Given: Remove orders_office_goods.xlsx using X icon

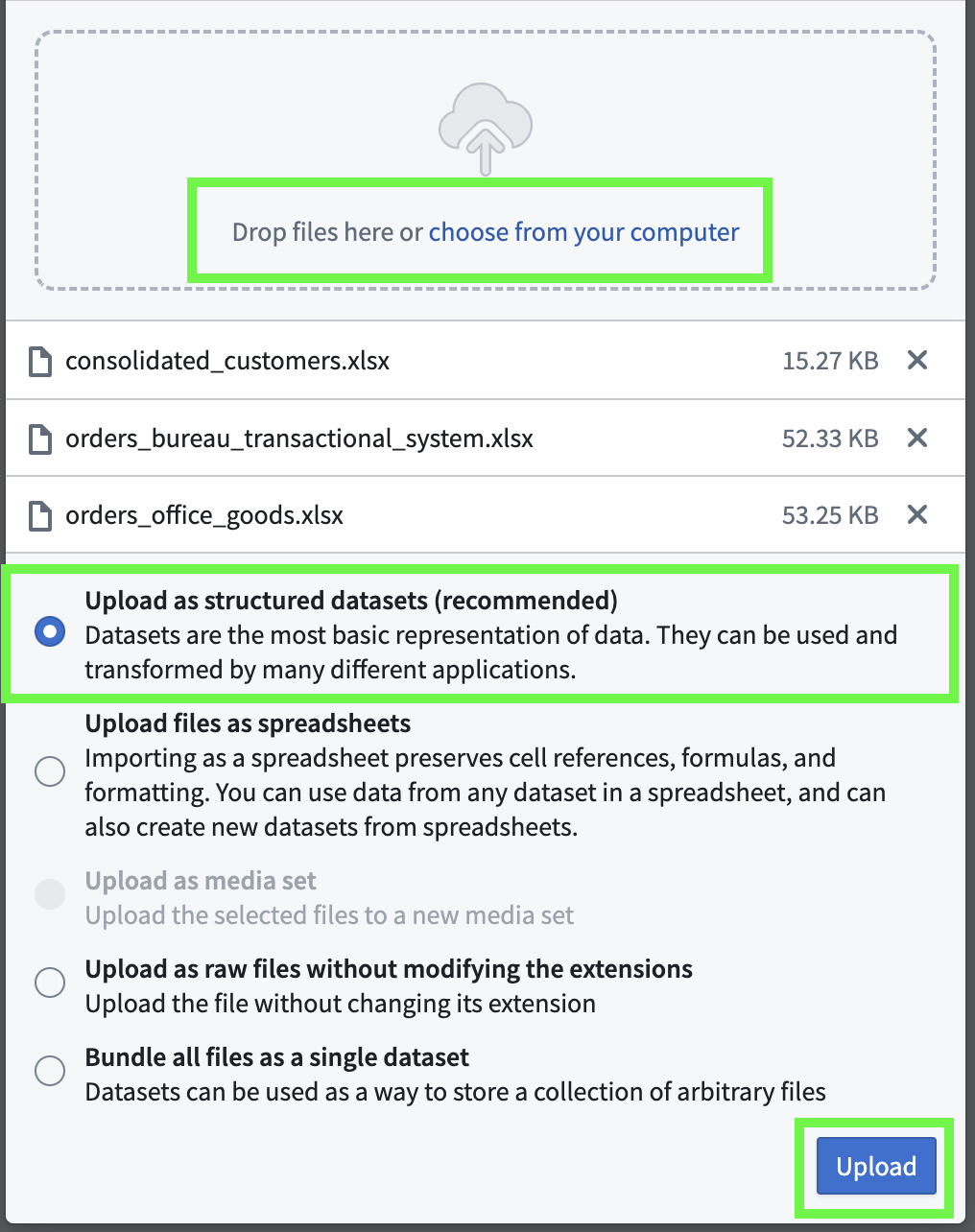Looking at the screenshot, I should [x=917, y=514].
